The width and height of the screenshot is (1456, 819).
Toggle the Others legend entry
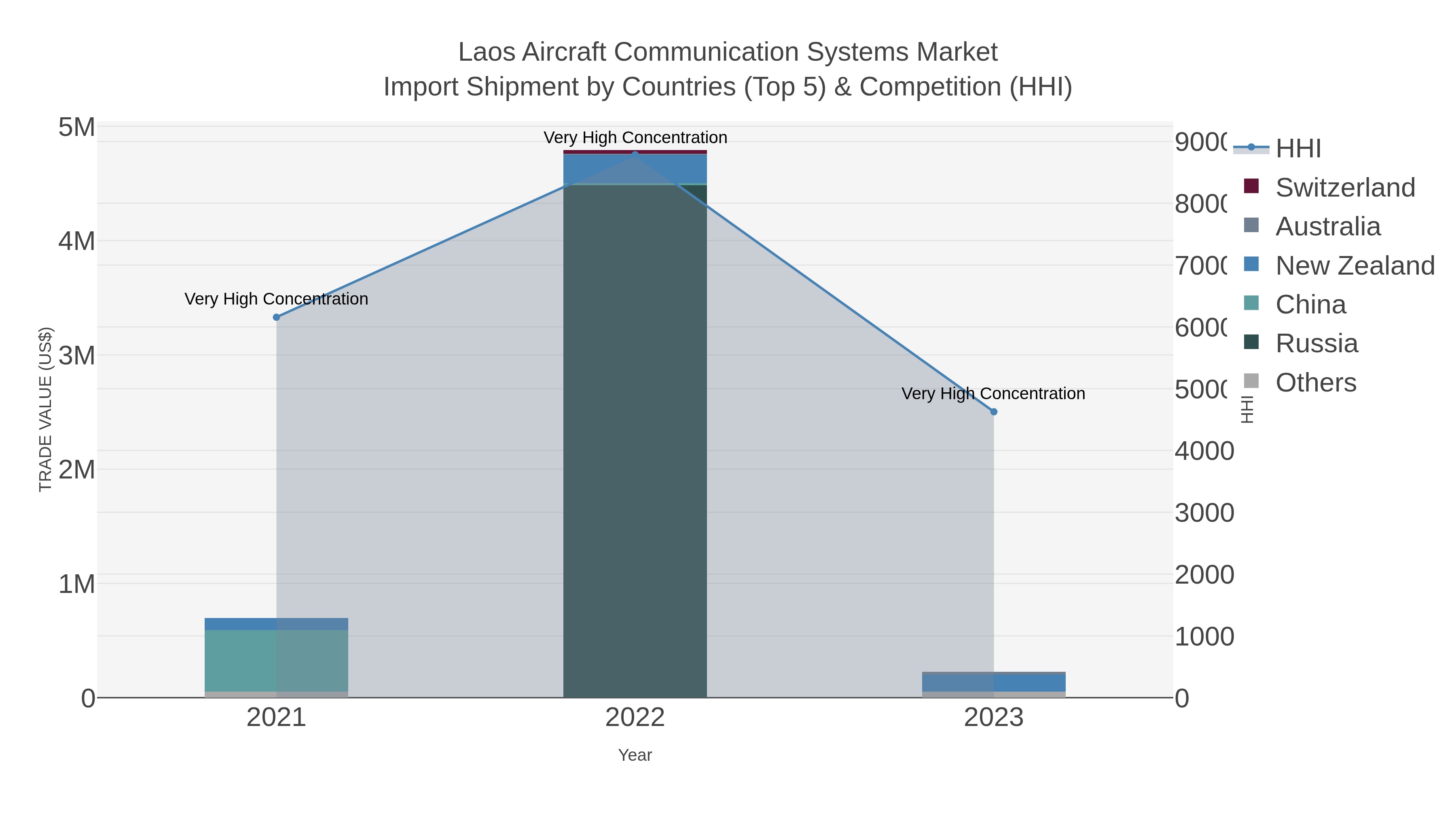(x=1300, y=382)
